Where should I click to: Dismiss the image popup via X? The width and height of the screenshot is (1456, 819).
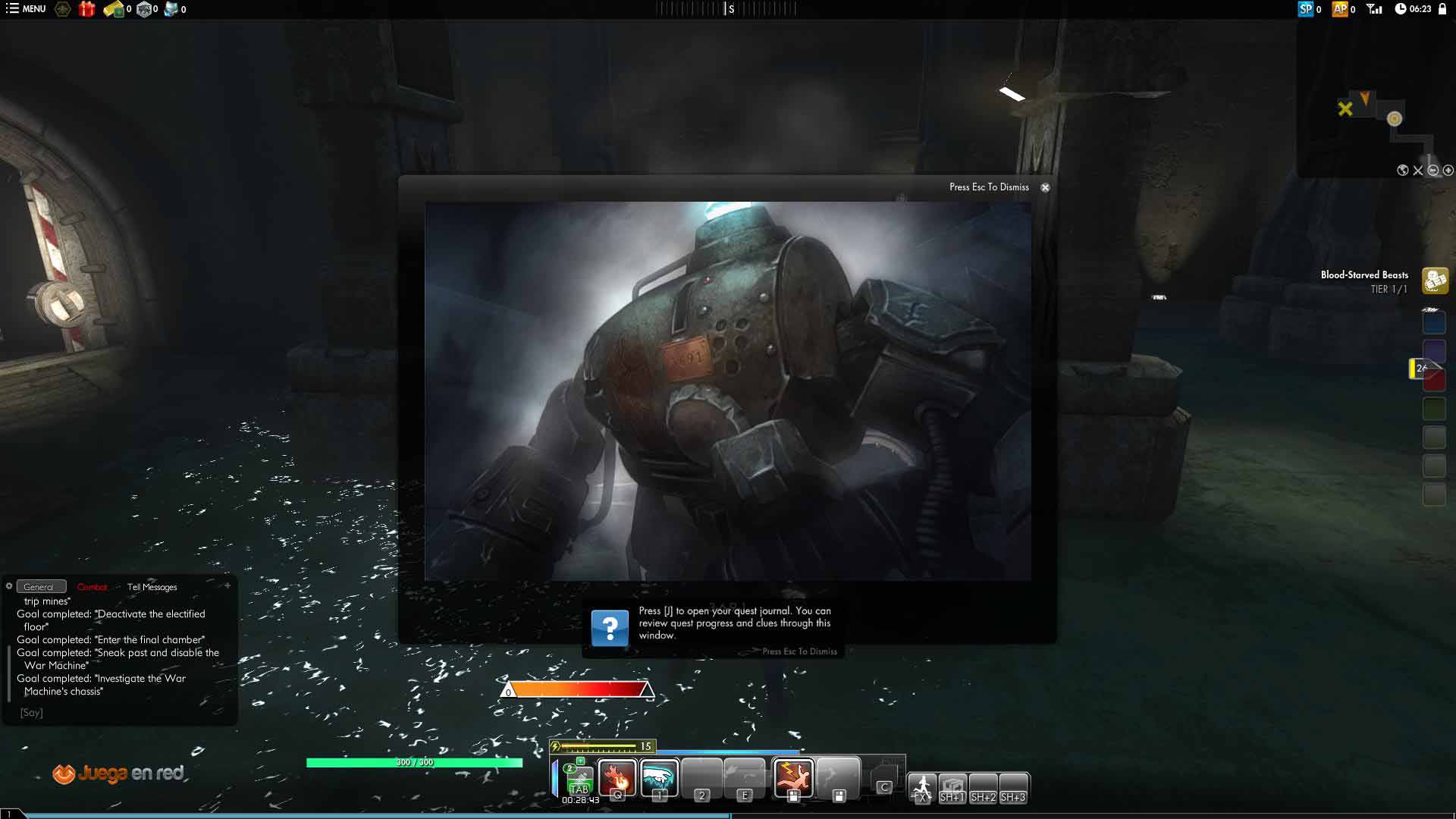tap(1045, 187)
